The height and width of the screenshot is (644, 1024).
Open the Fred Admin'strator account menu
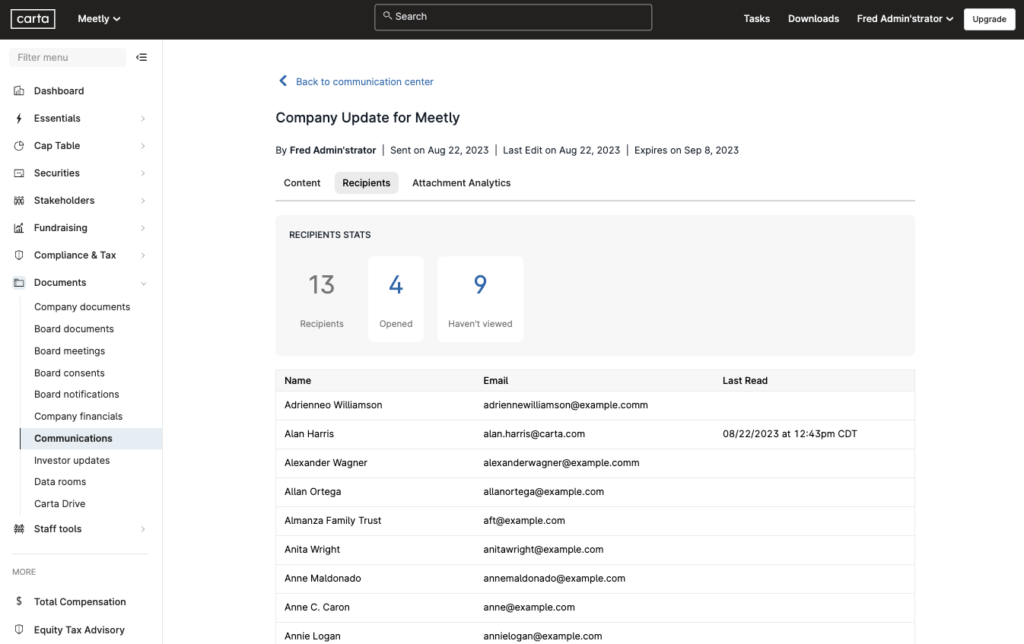[x=903, y=18]
